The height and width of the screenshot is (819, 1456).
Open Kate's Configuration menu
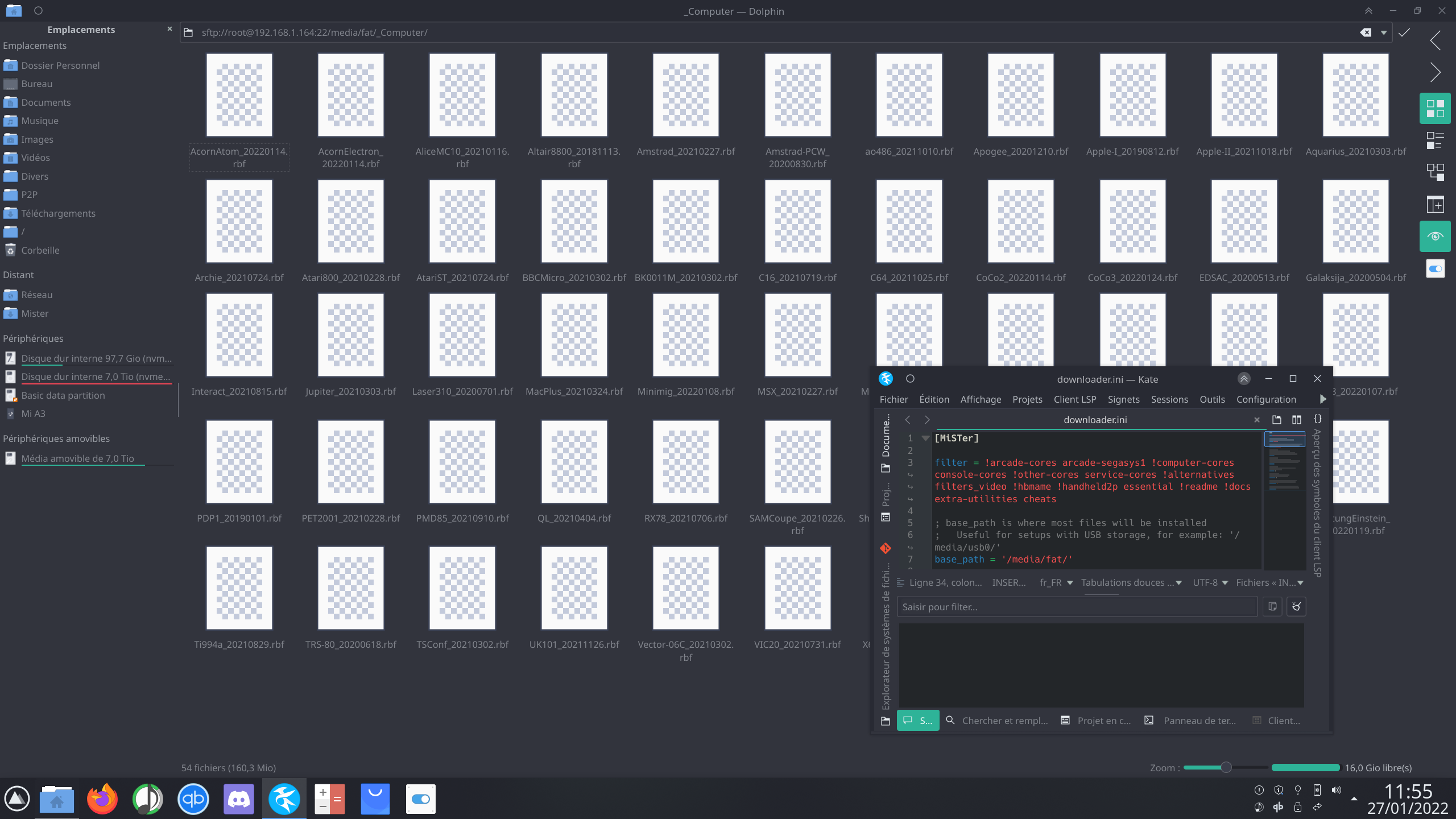pos(1266,399)
